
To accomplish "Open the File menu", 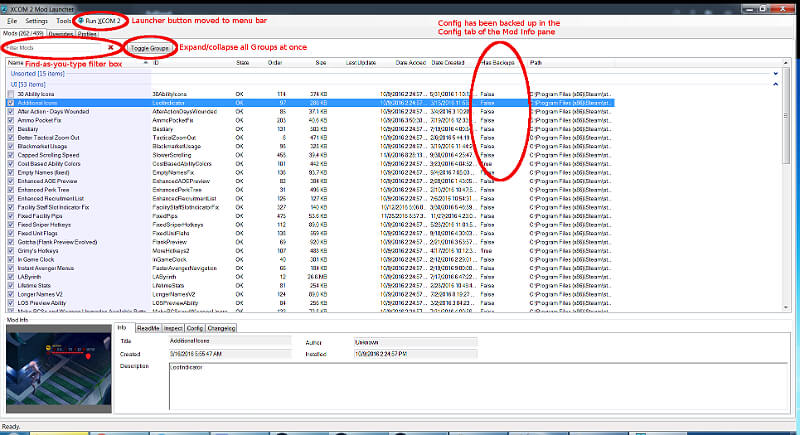I will (x=11, y=20).
